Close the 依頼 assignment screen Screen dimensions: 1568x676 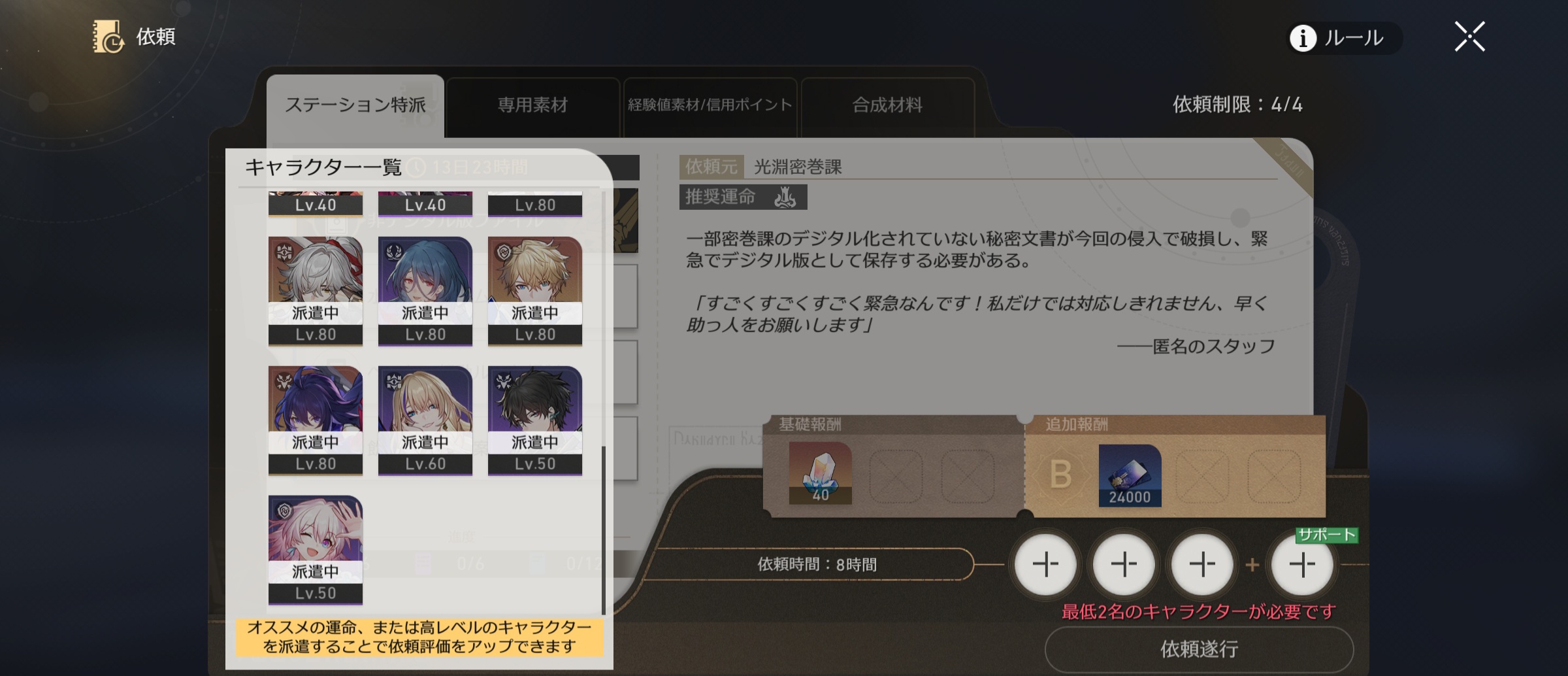(1469, 37)
